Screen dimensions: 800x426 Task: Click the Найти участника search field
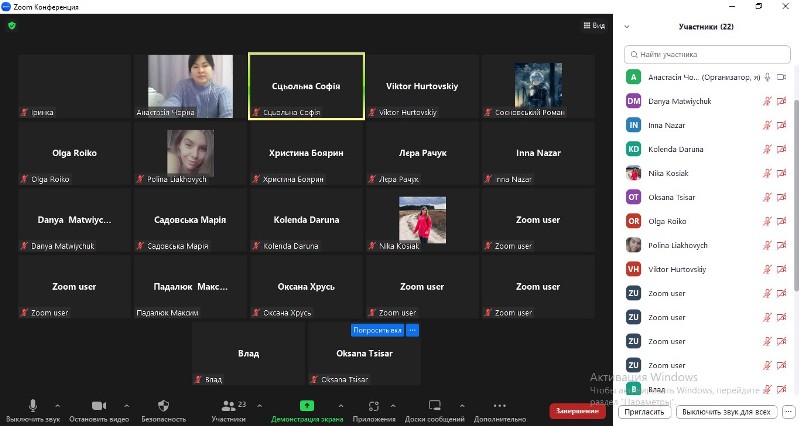708,54
